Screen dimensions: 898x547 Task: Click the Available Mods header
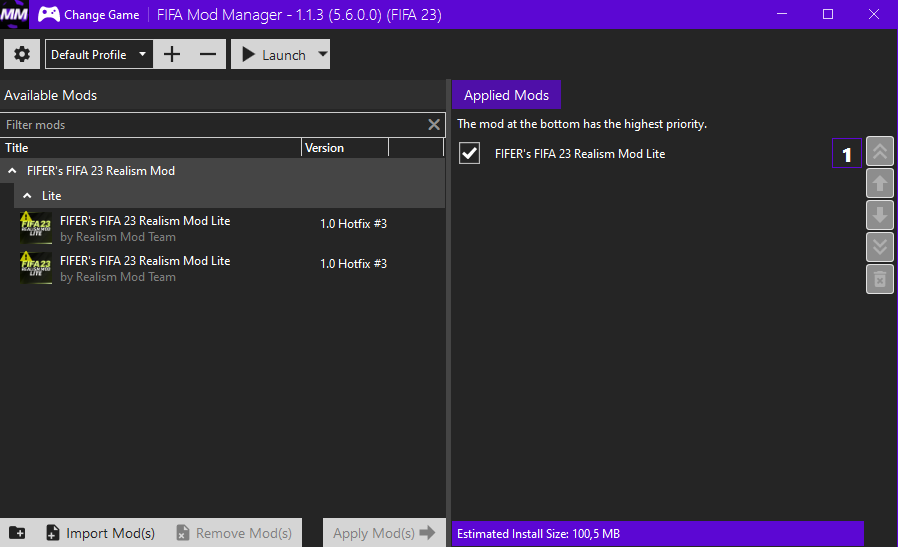pos(50,95)
